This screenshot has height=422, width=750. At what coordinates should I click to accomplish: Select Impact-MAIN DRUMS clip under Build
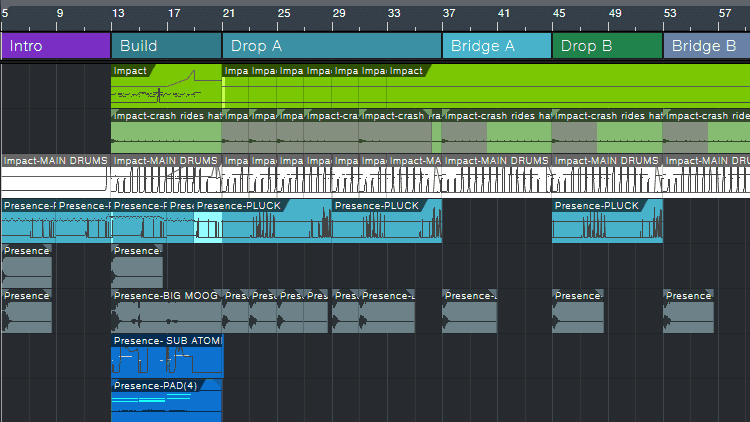(166, 176)
